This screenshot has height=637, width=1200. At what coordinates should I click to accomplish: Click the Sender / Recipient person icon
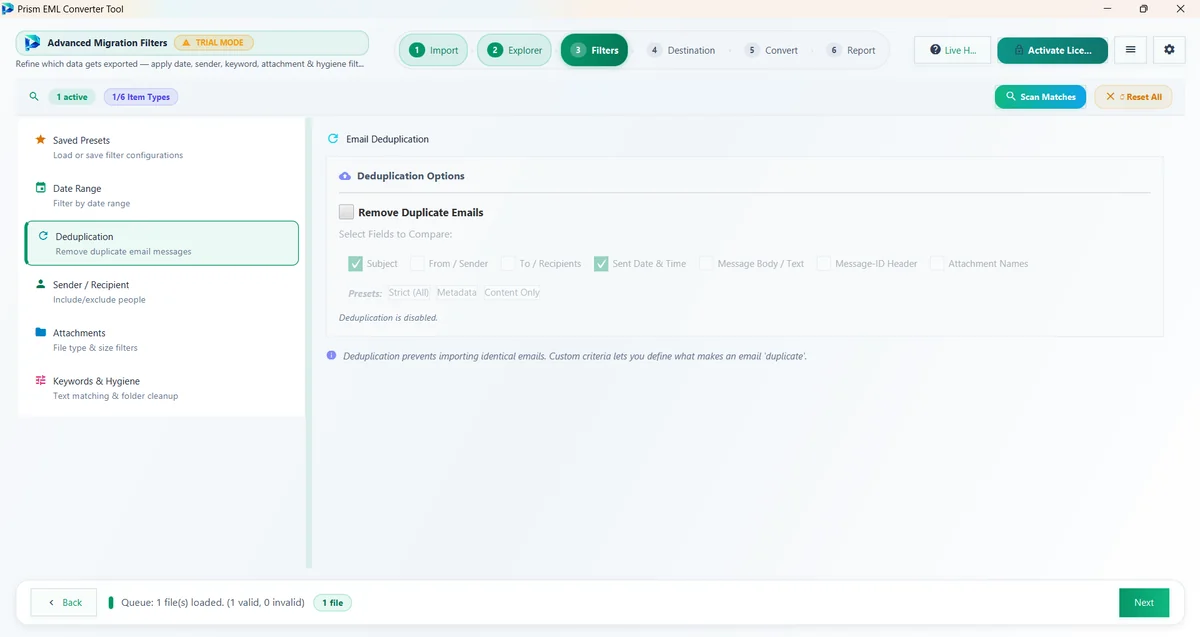pyautogui.click(x=41, y=284)
